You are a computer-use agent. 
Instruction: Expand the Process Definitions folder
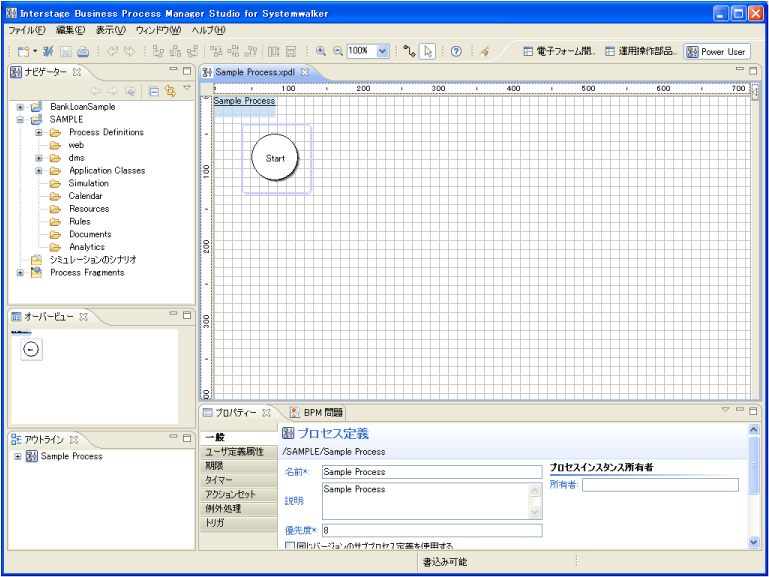point(39,132)
